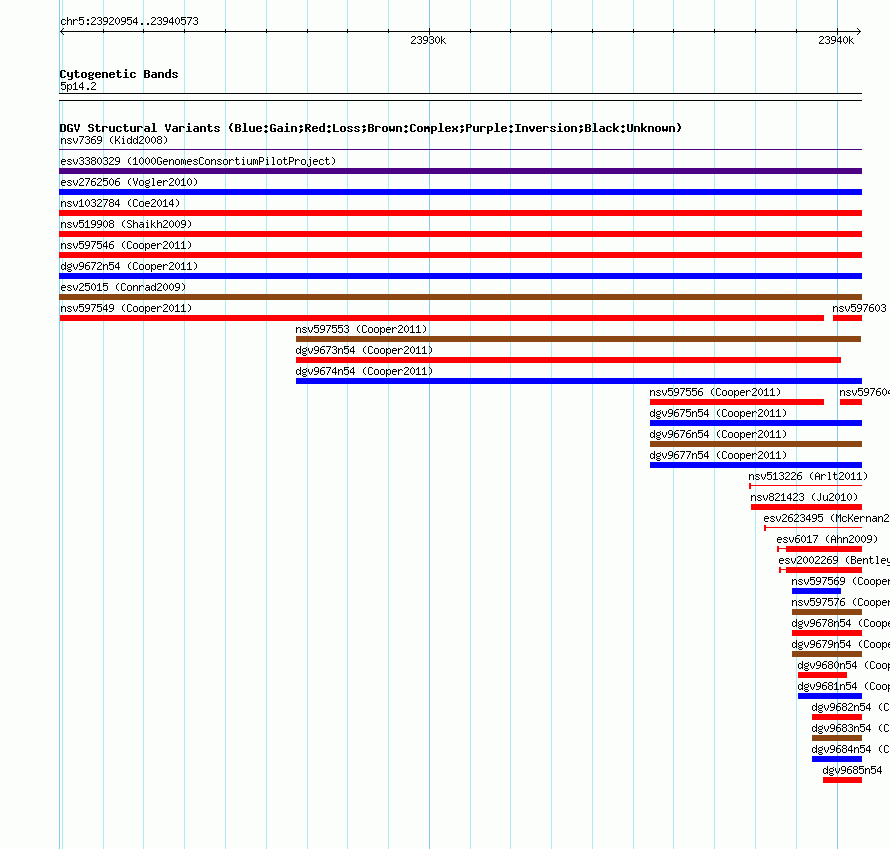Click the dgv9680n54 variant label
The image size is (890, 849).
point(843,665)
